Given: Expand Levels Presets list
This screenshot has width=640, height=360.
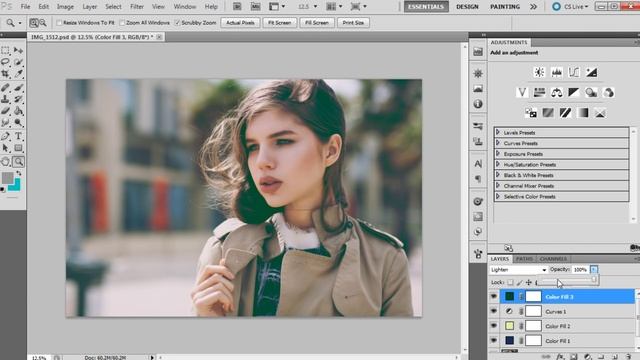Looking at the screenshot, I should [x=498, y=132].
